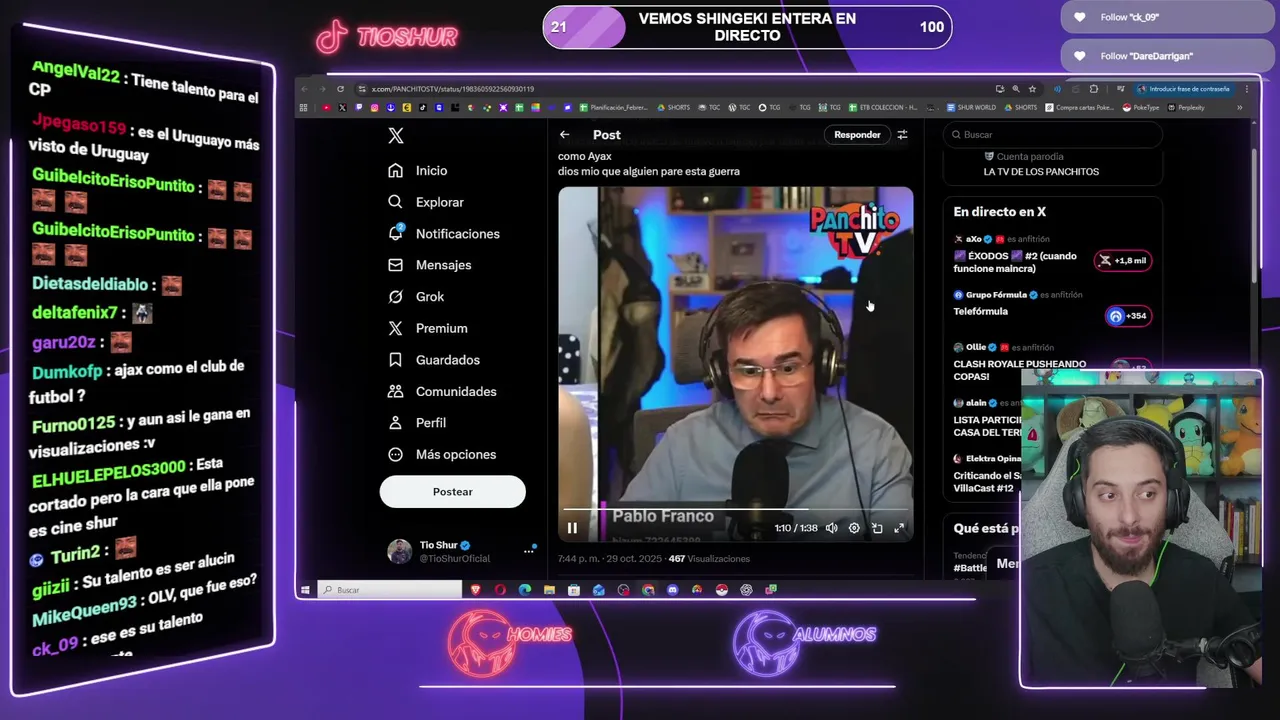The height and width of the screenshot is (720, 1280).
Task: Toggle picture-in-picture mode on video
Action: [x=877, y=528]
